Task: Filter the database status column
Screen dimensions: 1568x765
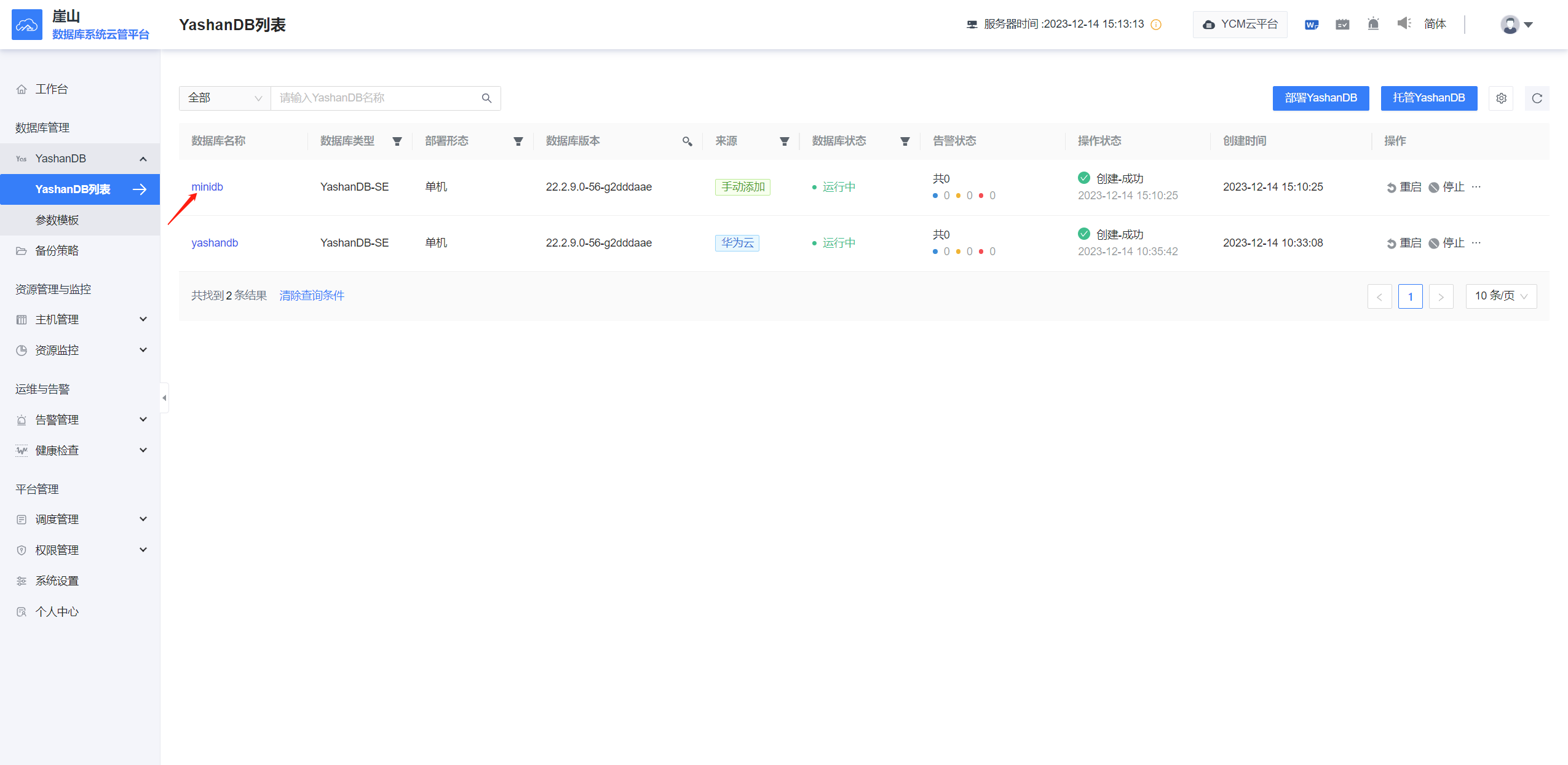Action: [905, 141]
